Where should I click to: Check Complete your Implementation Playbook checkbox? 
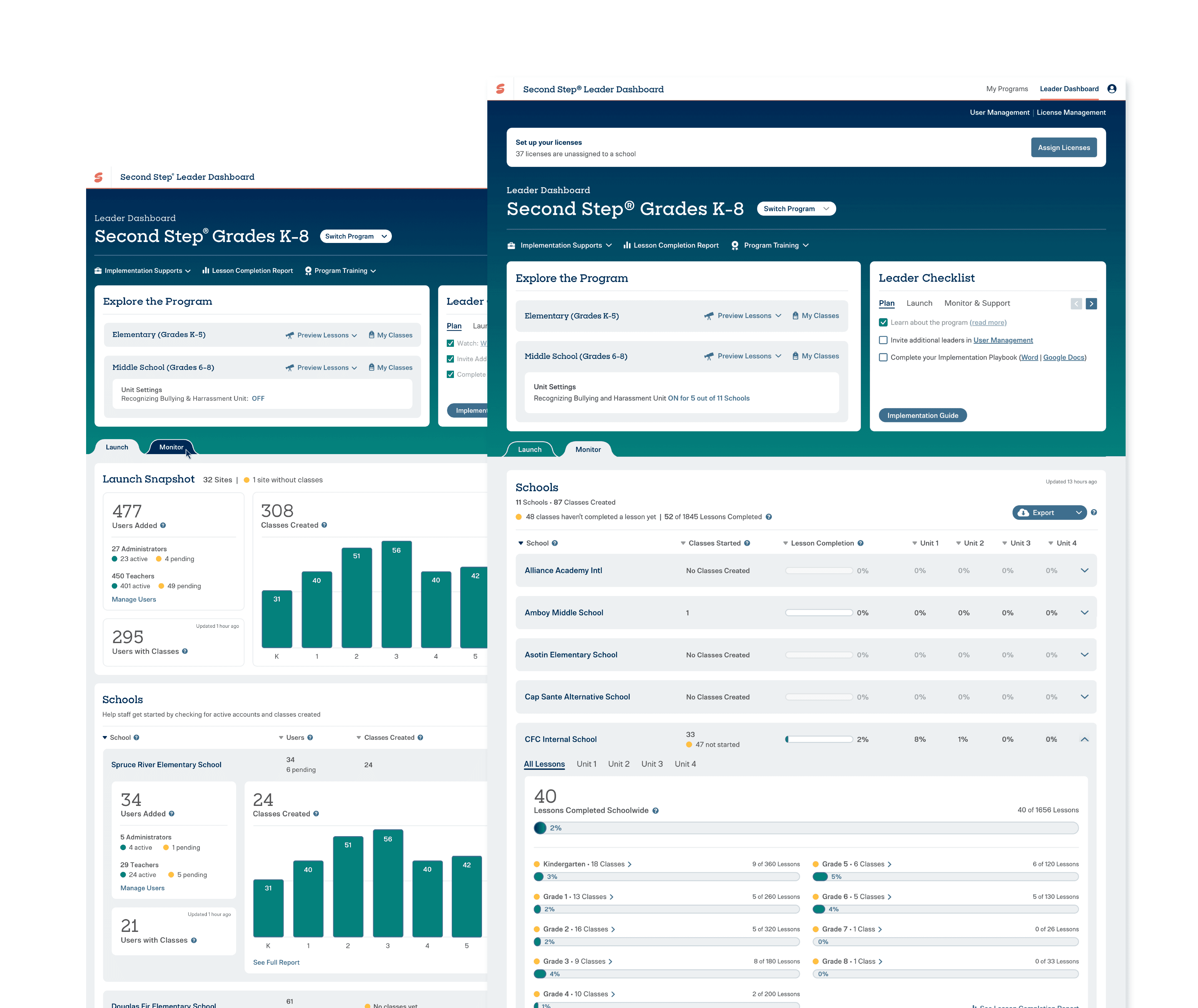coord(883,357)
